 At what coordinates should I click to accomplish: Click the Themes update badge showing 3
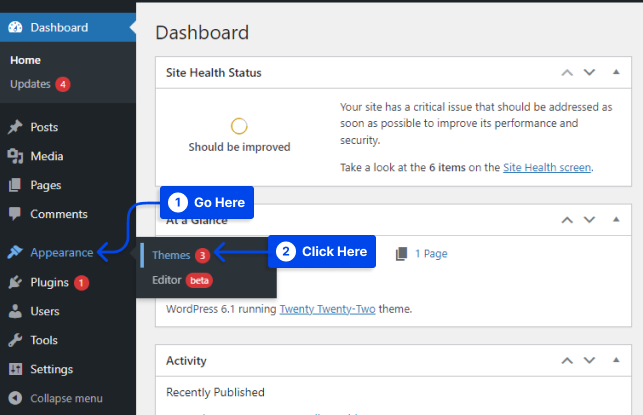coord(202,255)
